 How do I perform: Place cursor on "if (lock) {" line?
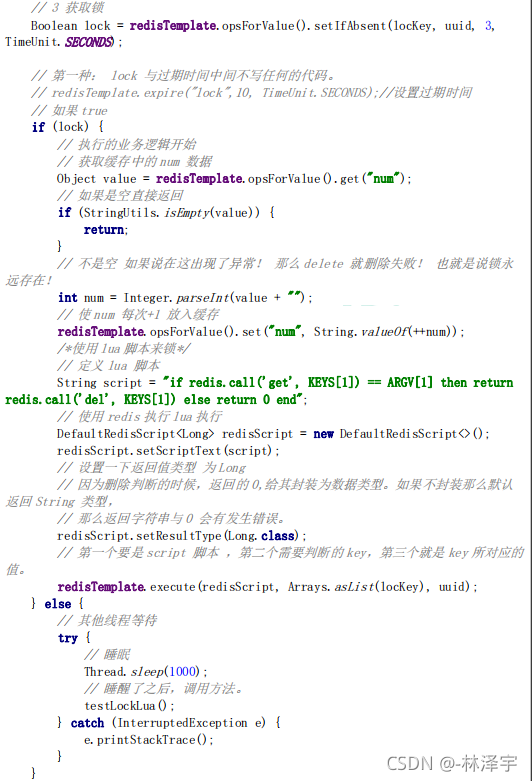point(68,127)
